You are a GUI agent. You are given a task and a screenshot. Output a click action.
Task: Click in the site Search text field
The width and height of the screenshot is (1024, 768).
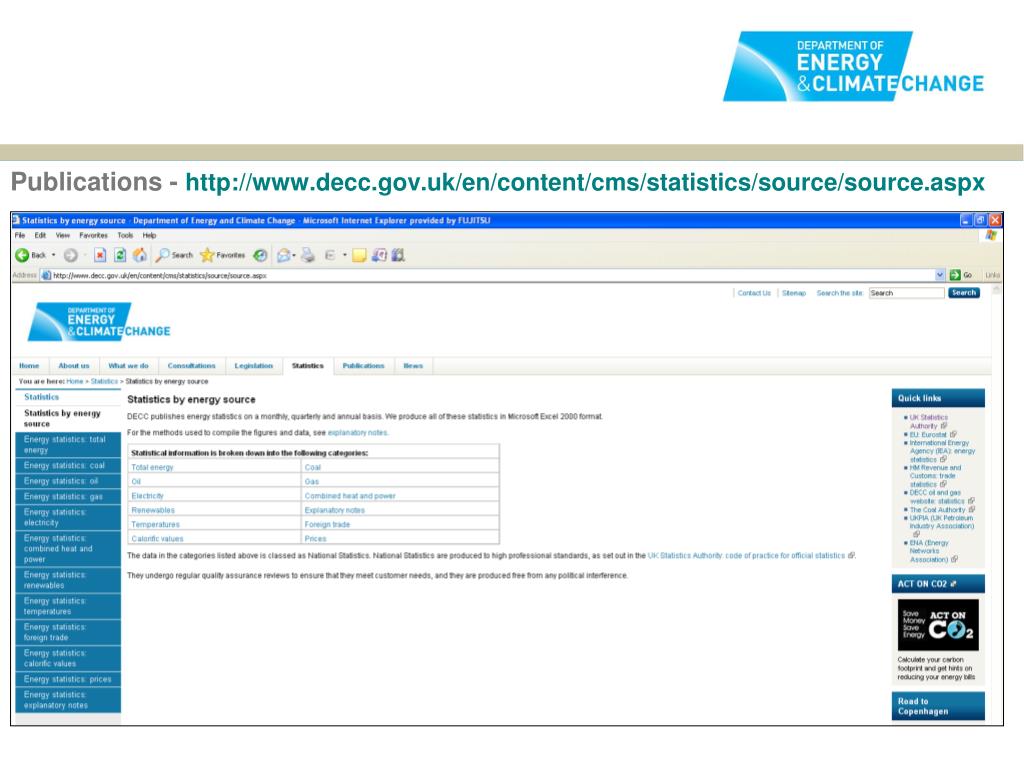point(906,293)
